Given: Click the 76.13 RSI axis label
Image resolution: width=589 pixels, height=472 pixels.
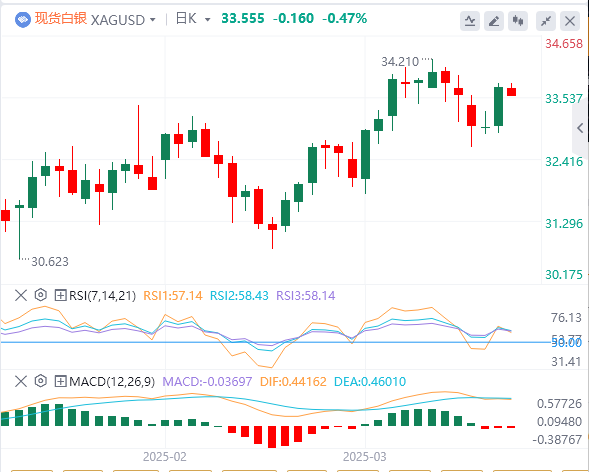Looking at the screenshot, I should coord(566,318).
